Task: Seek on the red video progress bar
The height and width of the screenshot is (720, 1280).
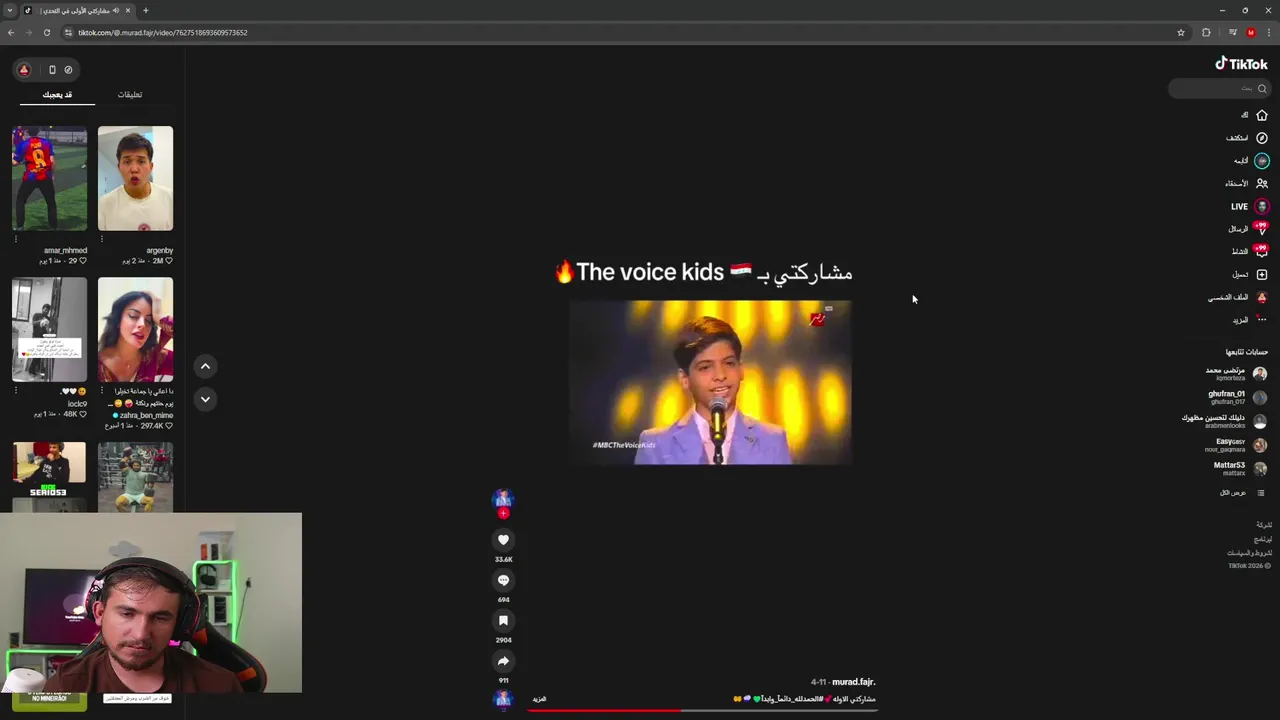Action: tap(704, 711)
